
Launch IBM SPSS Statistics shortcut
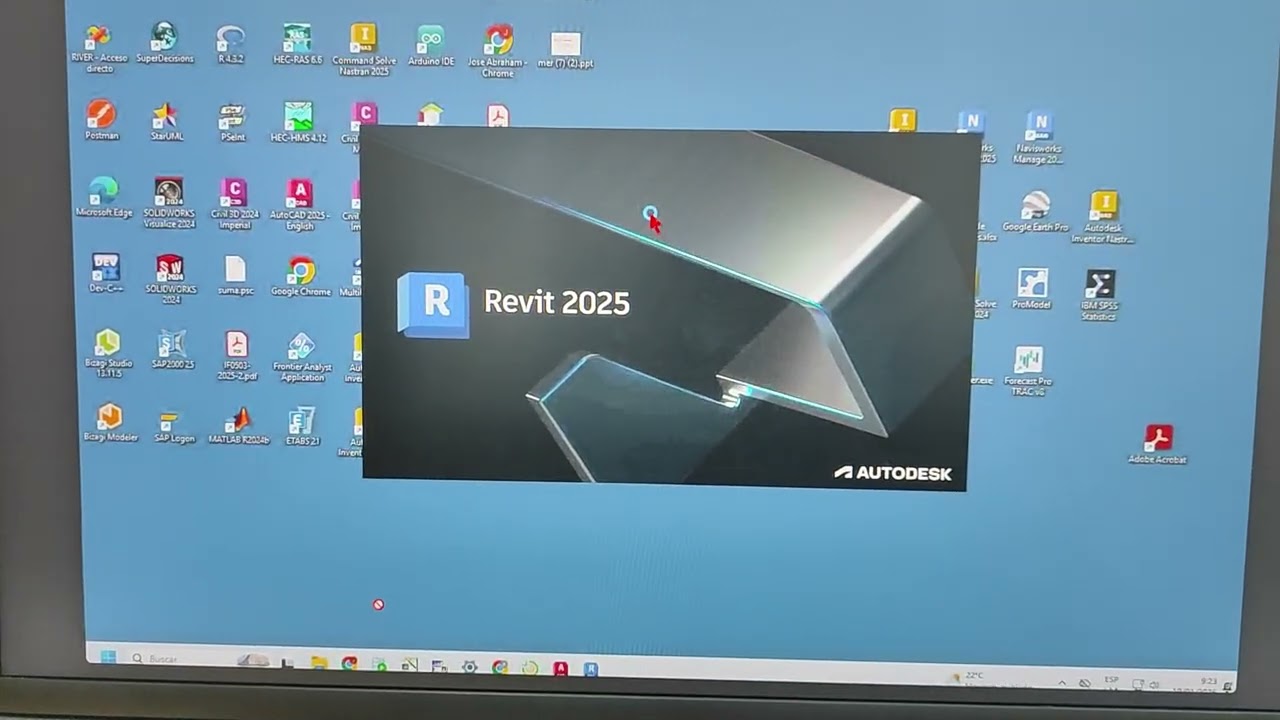tap(1099, 295)
